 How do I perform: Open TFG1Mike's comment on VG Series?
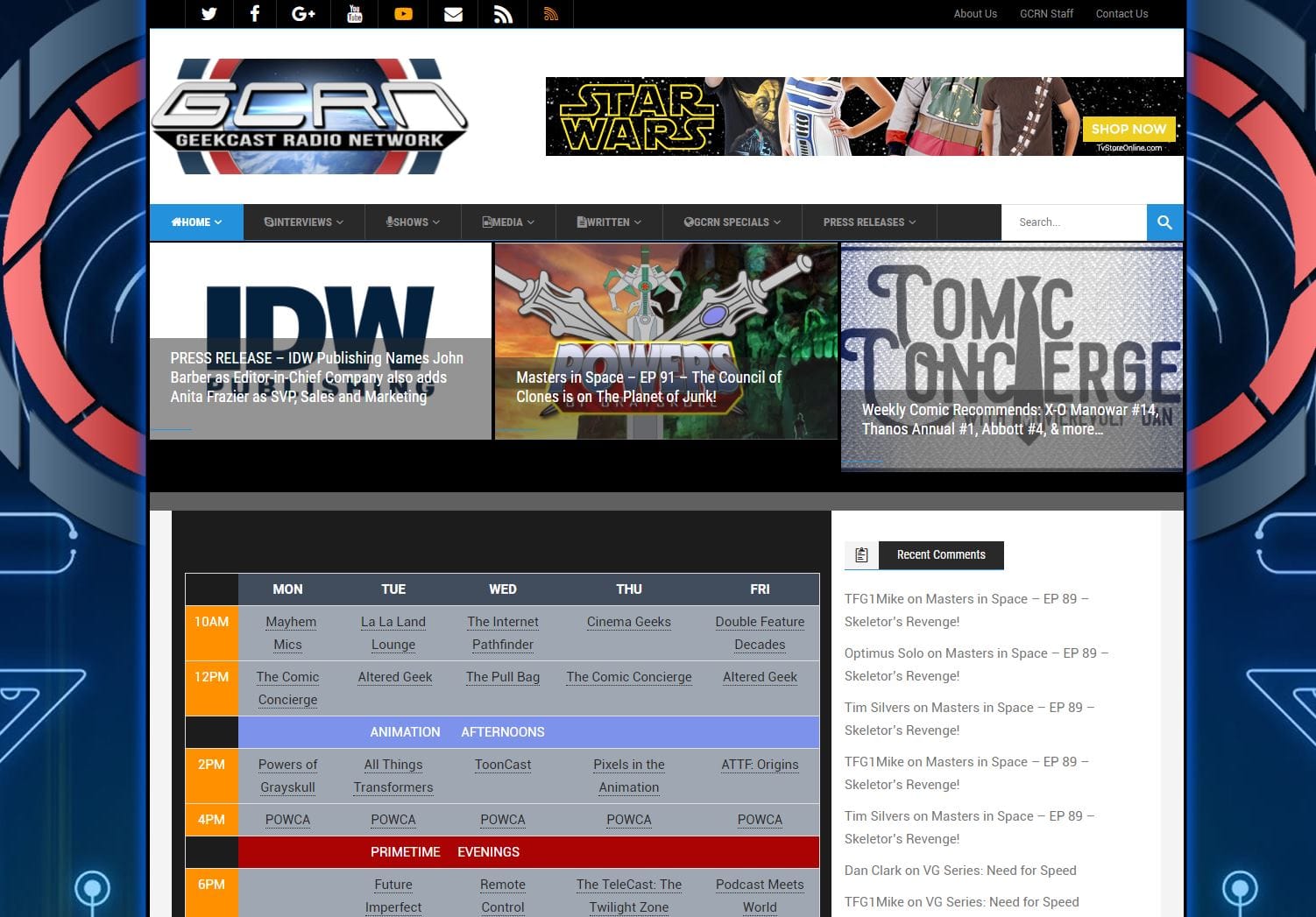[961, 902]
